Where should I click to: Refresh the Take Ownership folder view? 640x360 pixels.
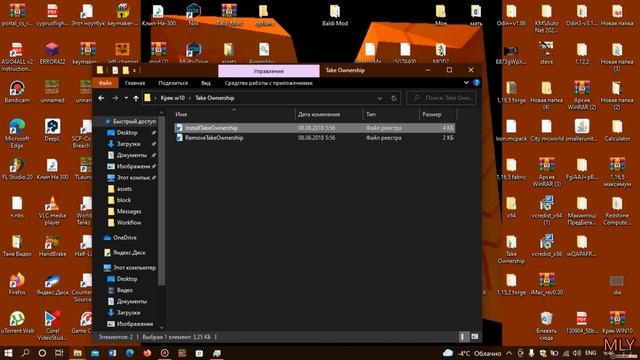(x=393, y=98)
